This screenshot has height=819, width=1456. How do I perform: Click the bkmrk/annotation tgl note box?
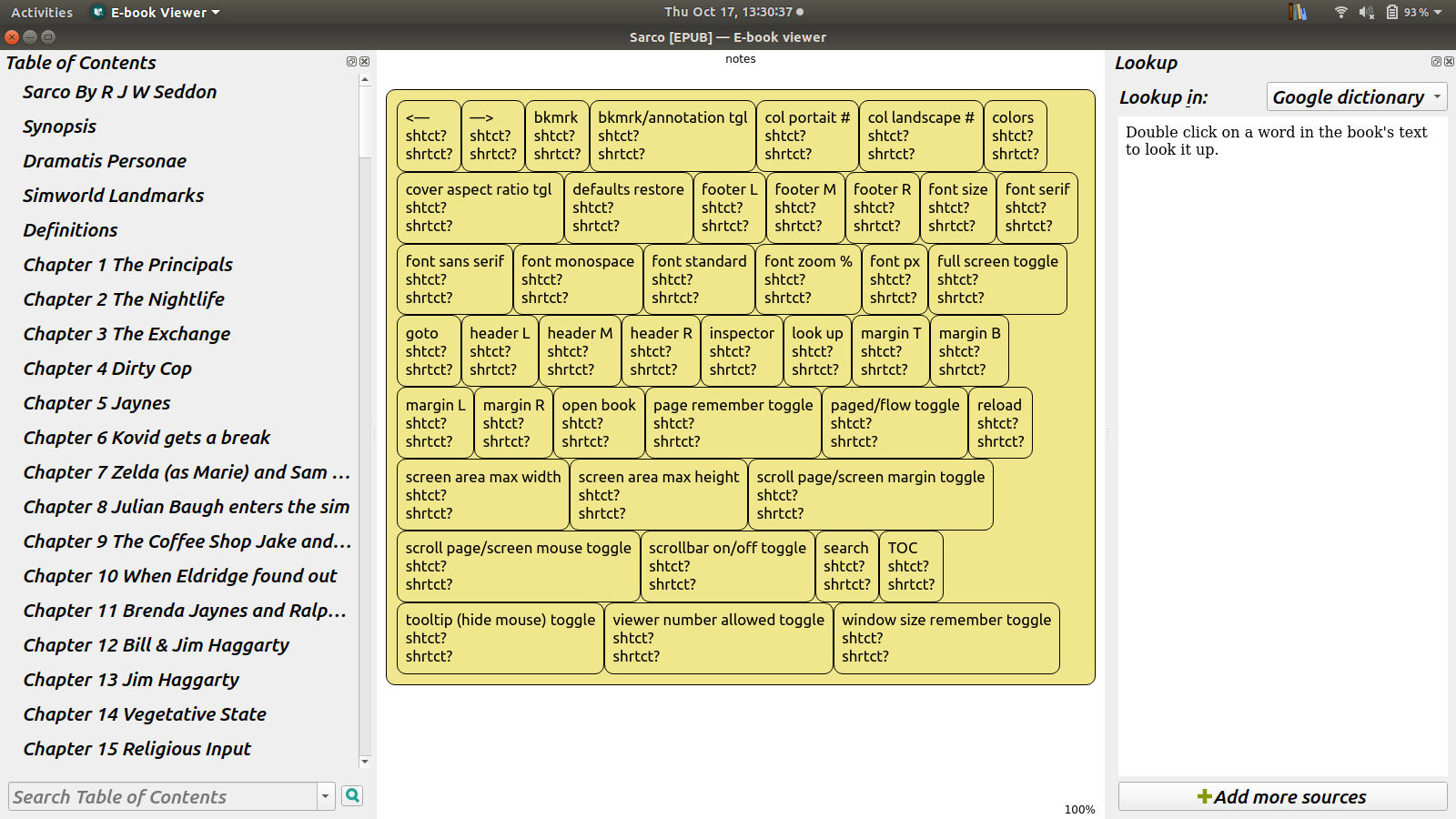click(x=672, y=136)
